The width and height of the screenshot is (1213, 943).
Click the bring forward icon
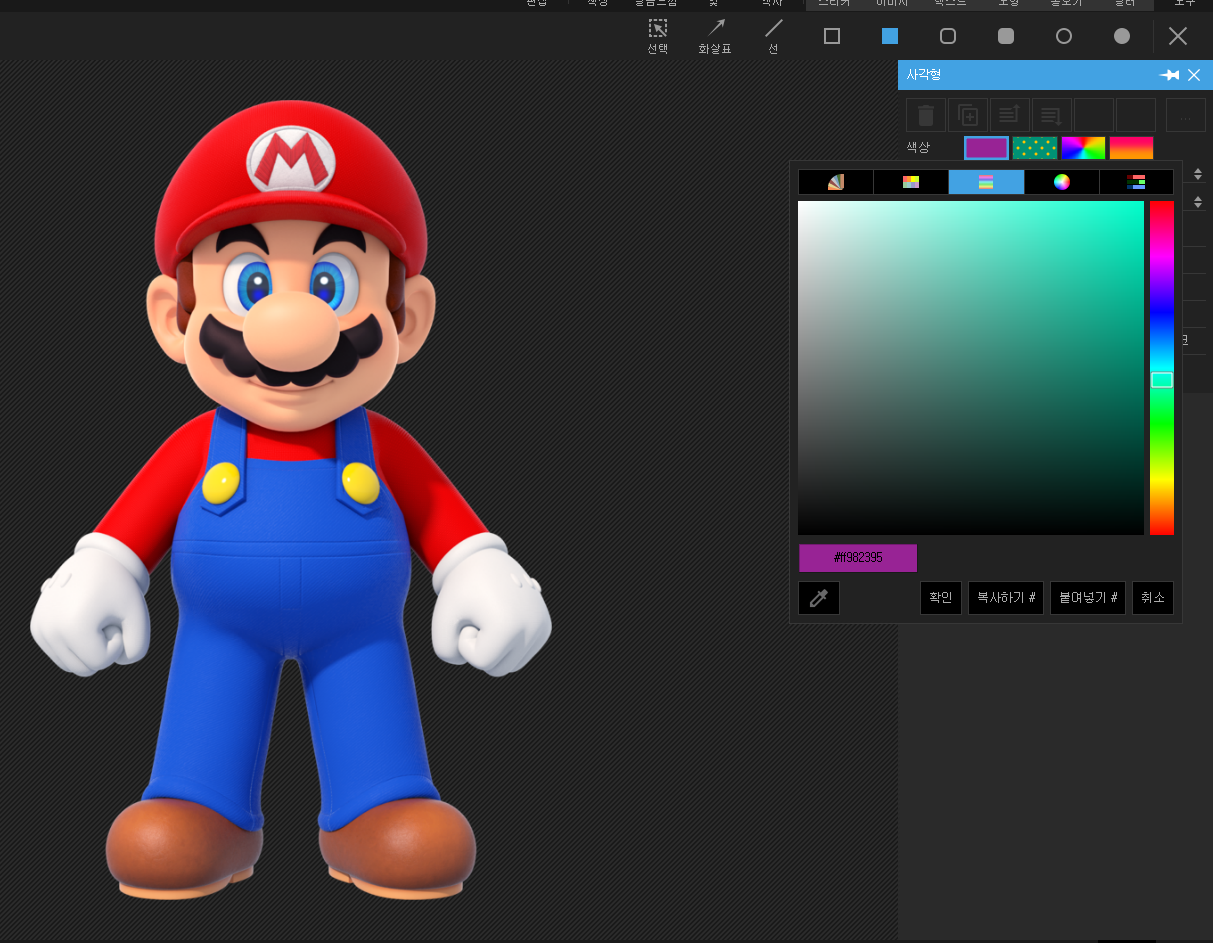[x=1010, y=115]
